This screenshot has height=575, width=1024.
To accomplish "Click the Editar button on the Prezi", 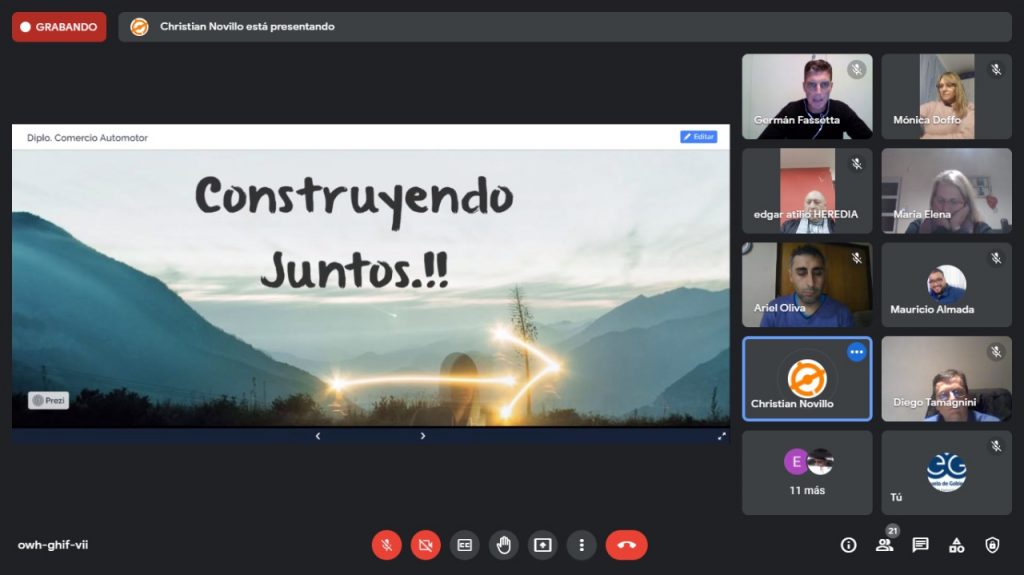I will point(698,137).
